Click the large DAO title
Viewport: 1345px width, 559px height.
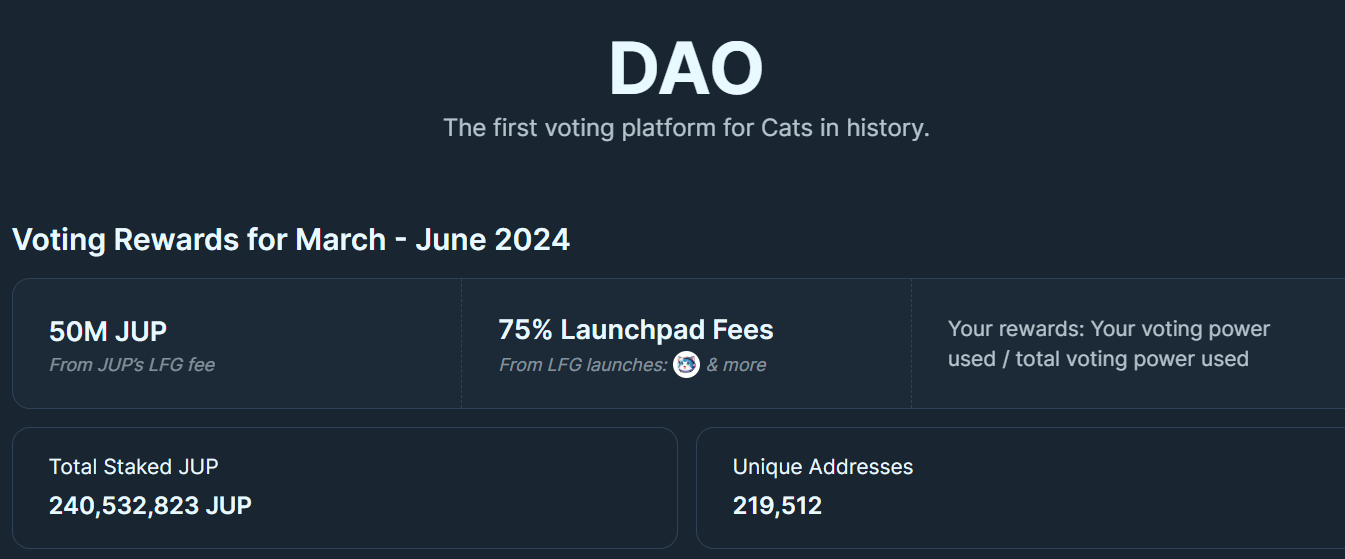click(686, 70)
